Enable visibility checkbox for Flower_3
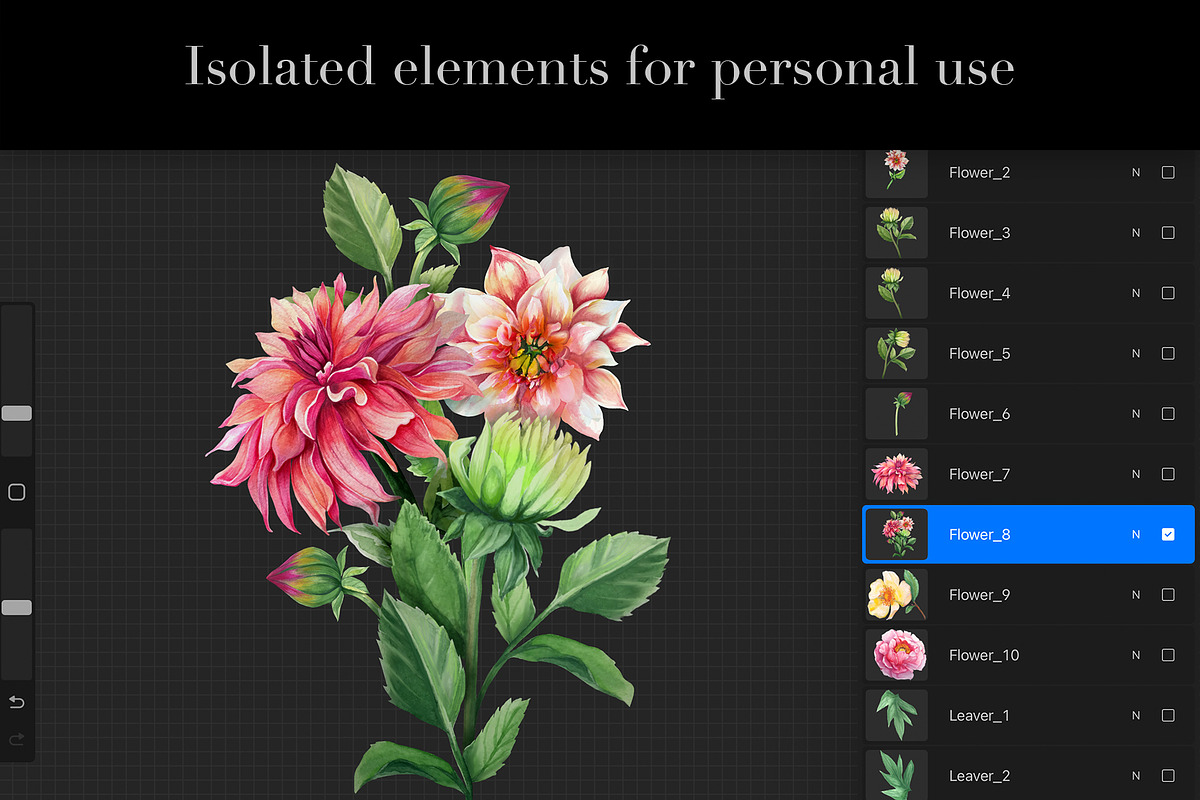The width and height of the screenshot is (1200, 800). click(x=1168, y=233)
